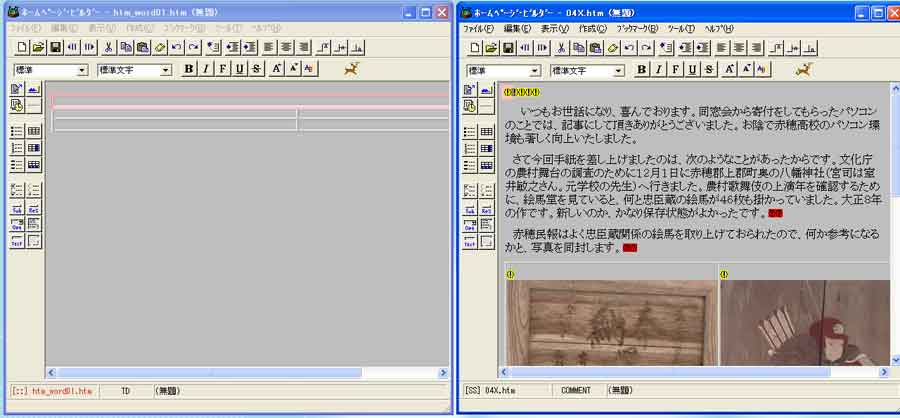Open the ファイル(F) menu in the 04X.htm window

point(478,29)
